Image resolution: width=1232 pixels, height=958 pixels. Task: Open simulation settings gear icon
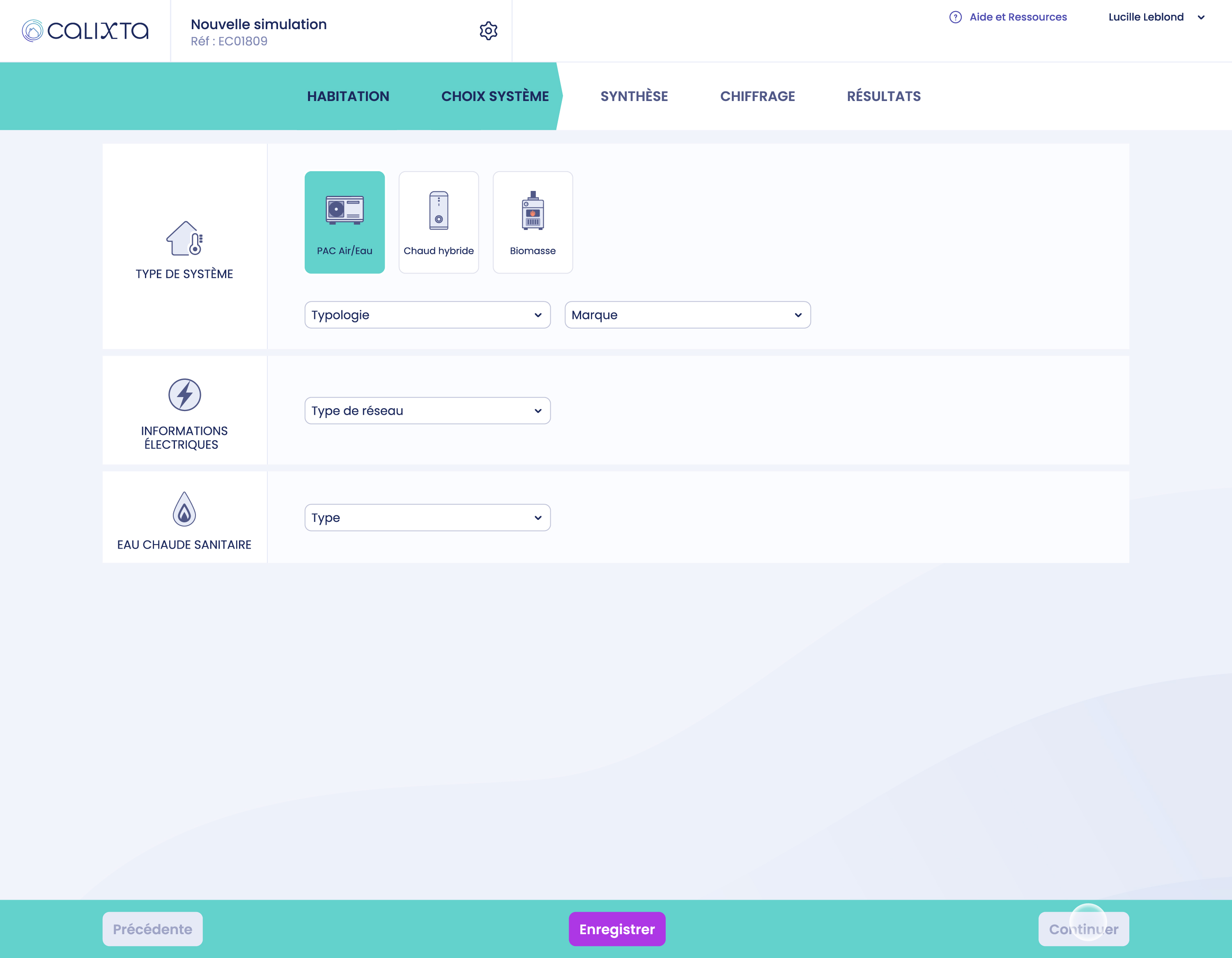489,30
